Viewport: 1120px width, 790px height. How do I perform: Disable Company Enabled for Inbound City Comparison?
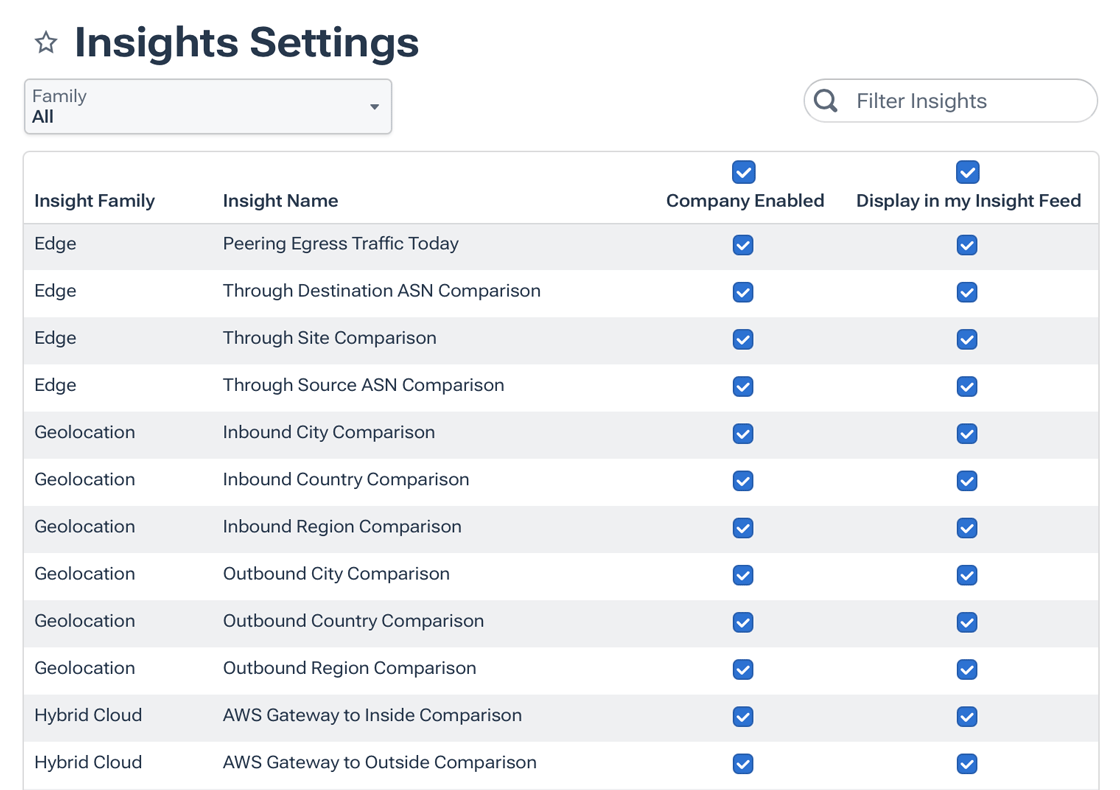click(x=743, y=433)
